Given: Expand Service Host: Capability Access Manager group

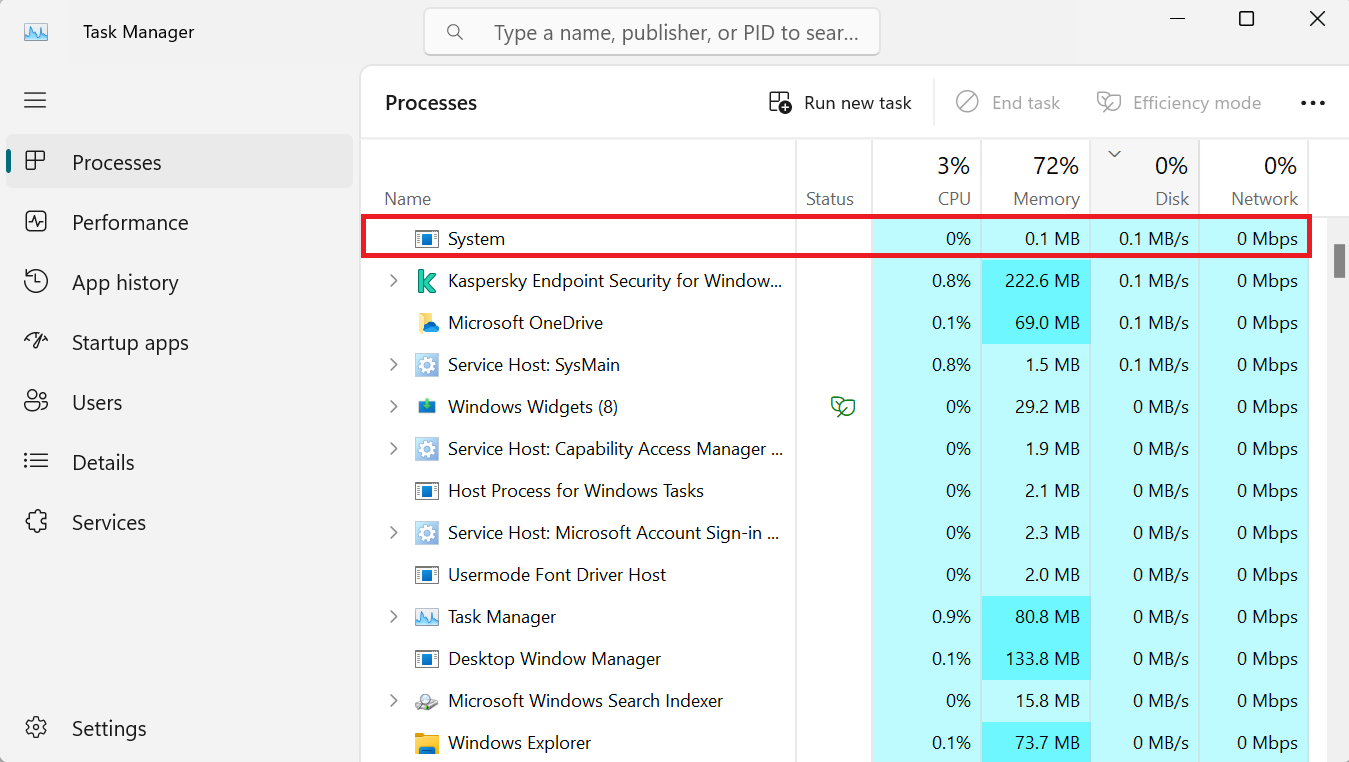Looking at the screenshot, I should click(394, 449).
